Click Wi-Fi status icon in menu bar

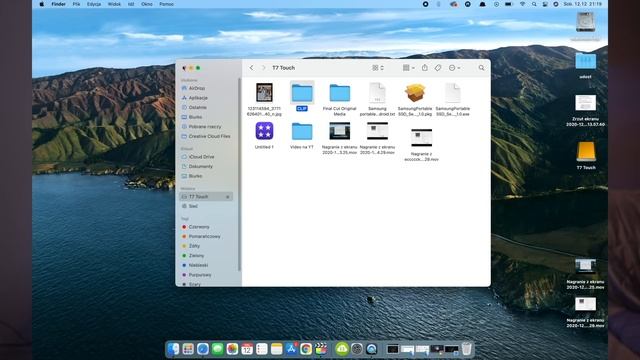tap(522, 4)
